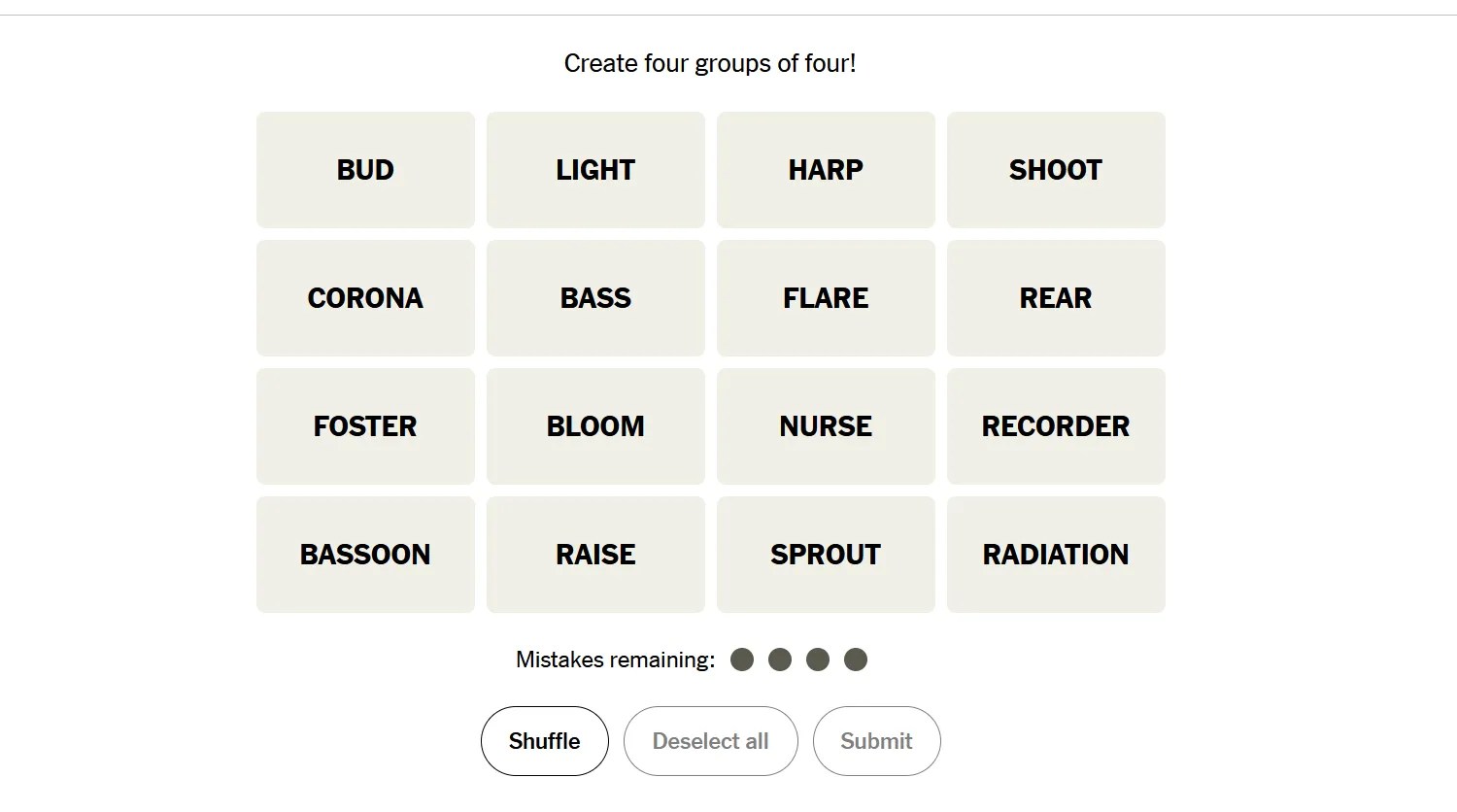Pick the SHOOT tile

click(1056, 170)
